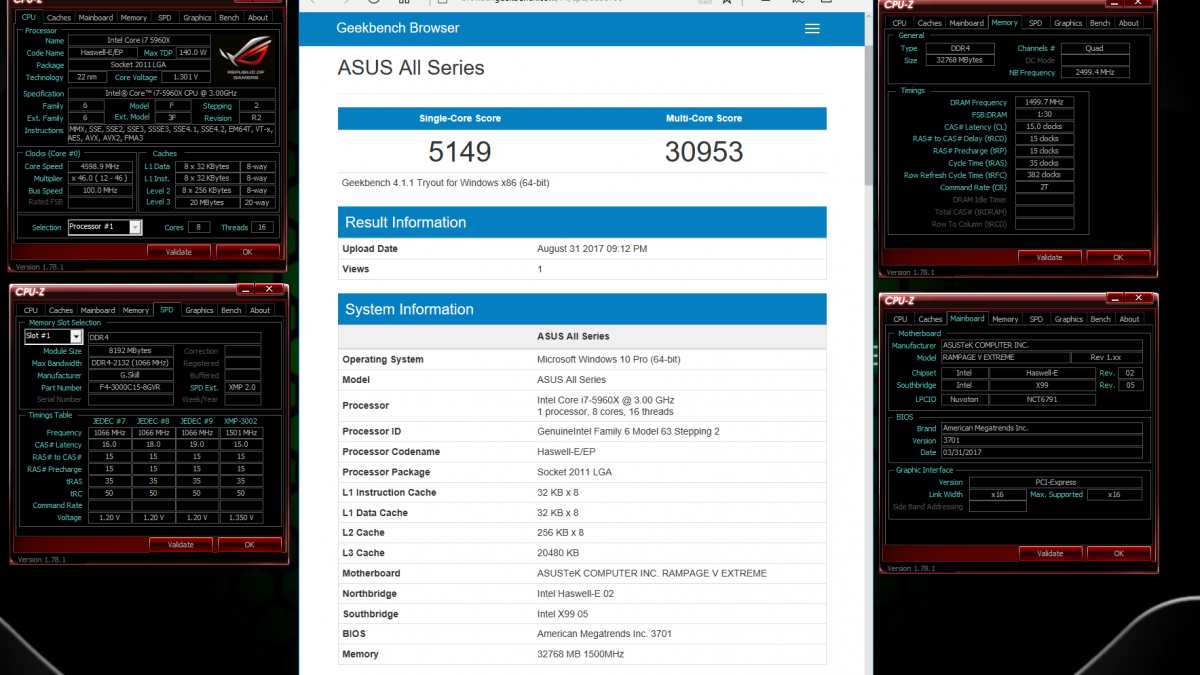Select About tab in the Memory timings window
This screenshot has height=675, width=1200.
pyautogui.click(x=1129, y=23)
